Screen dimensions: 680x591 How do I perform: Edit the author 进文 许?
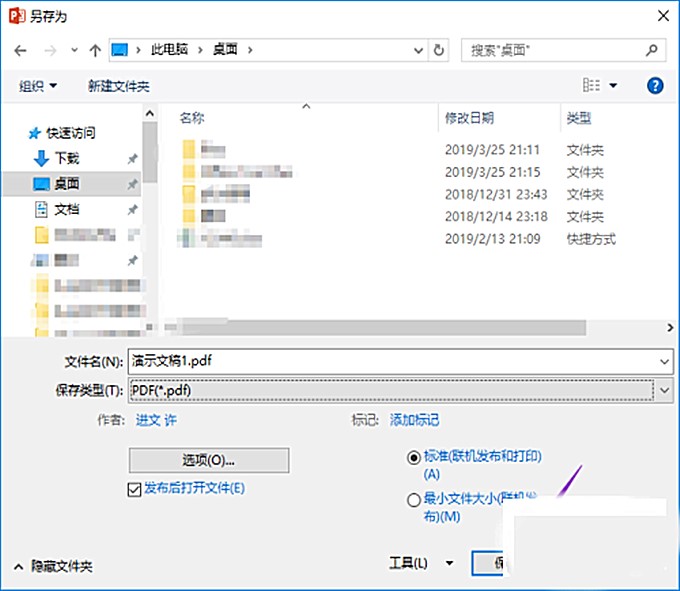click(156, 420)
